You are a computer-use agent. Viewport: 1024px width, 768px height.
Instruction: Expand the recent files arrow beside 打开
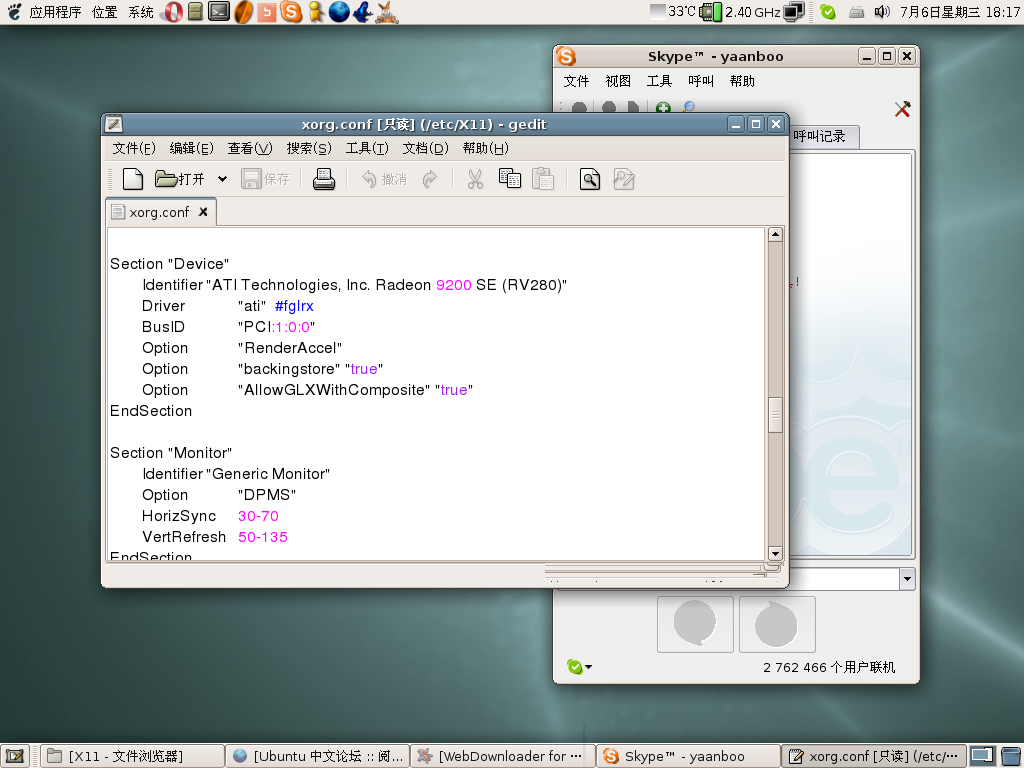click(x=222, y=179)
